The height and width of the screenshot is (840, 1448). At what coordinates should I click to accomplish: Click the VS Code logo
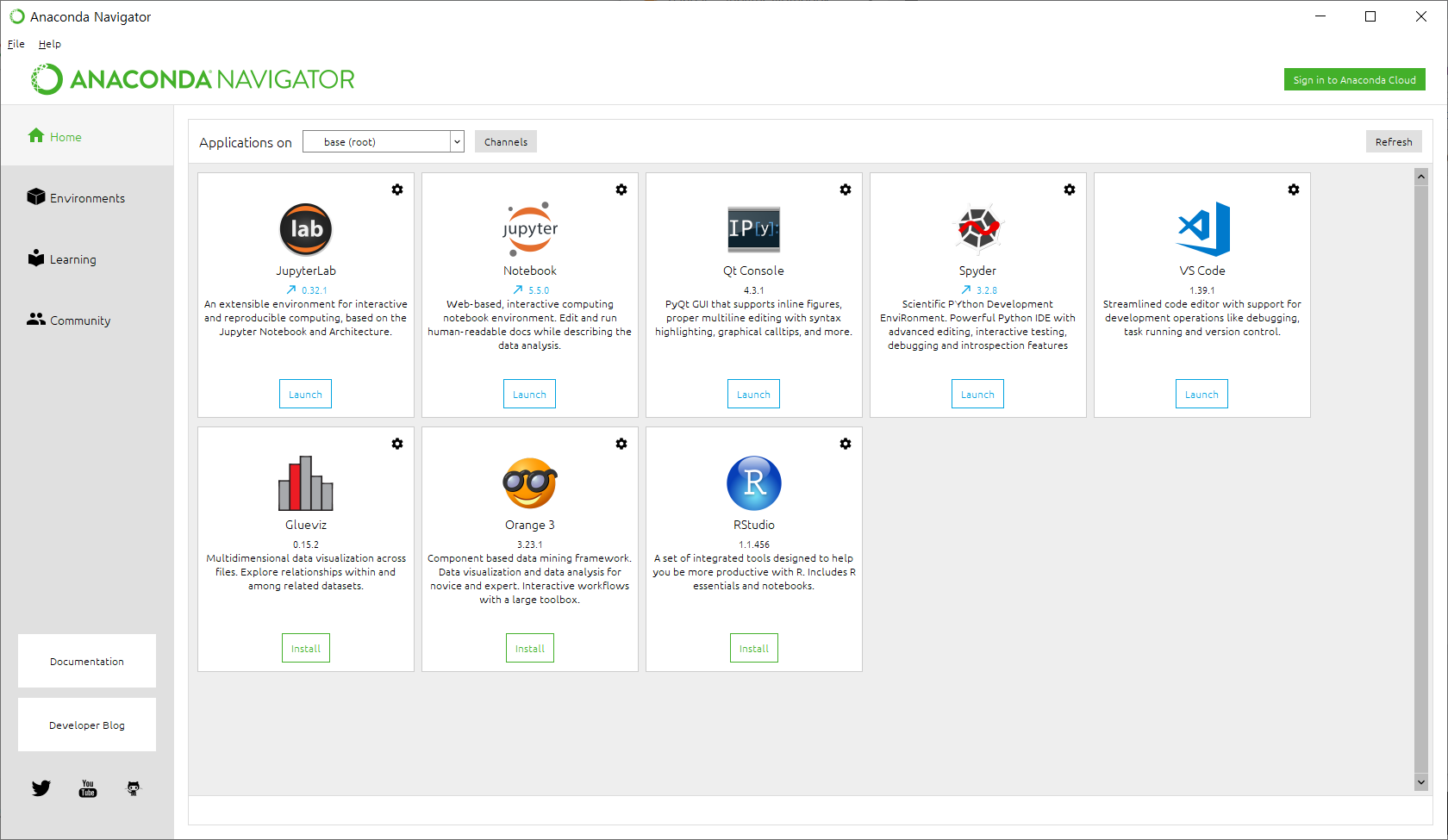[x=1203, y=229]
